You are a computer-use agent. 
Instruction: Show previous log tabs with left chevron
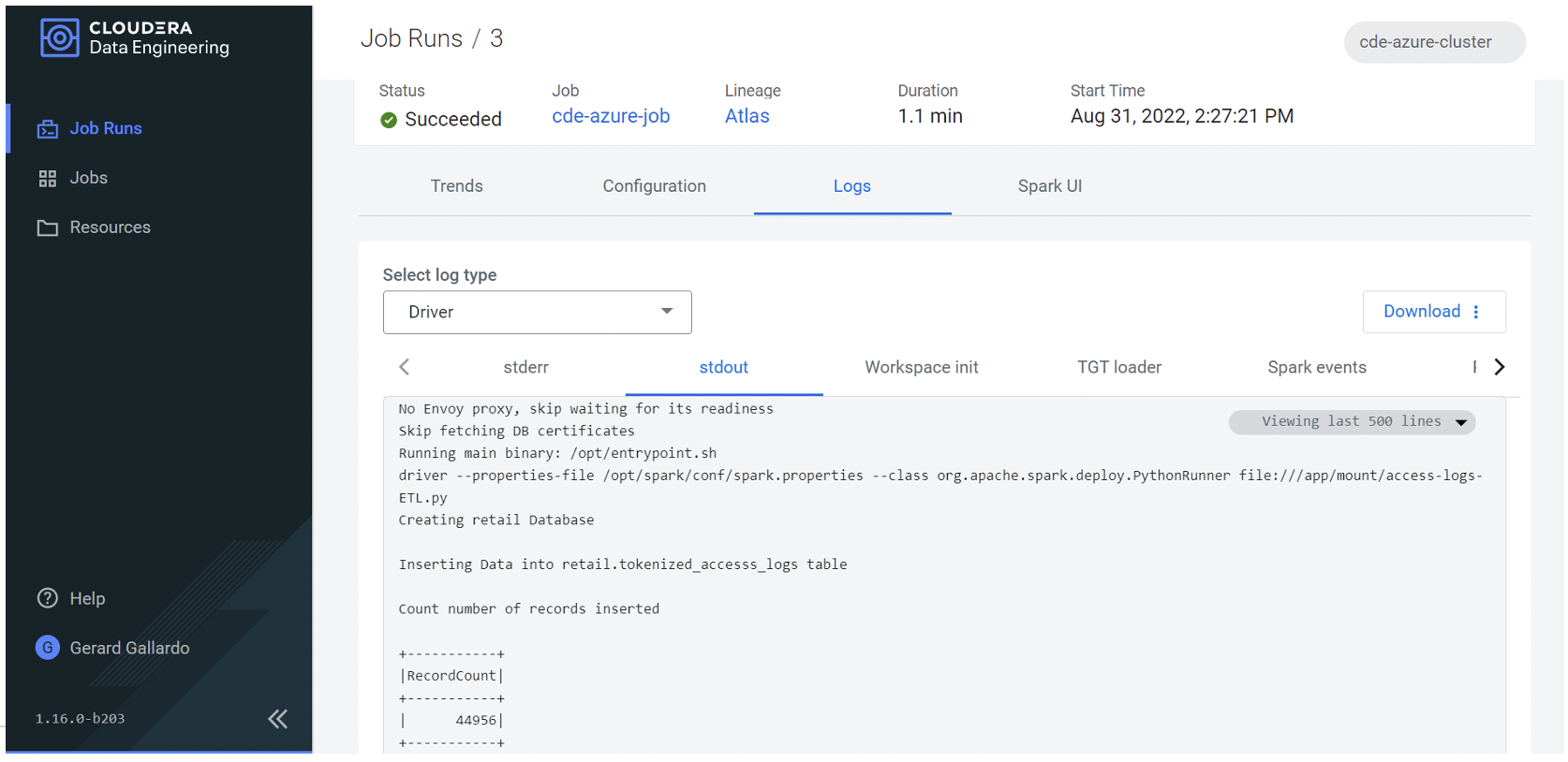tap(405, 367)
